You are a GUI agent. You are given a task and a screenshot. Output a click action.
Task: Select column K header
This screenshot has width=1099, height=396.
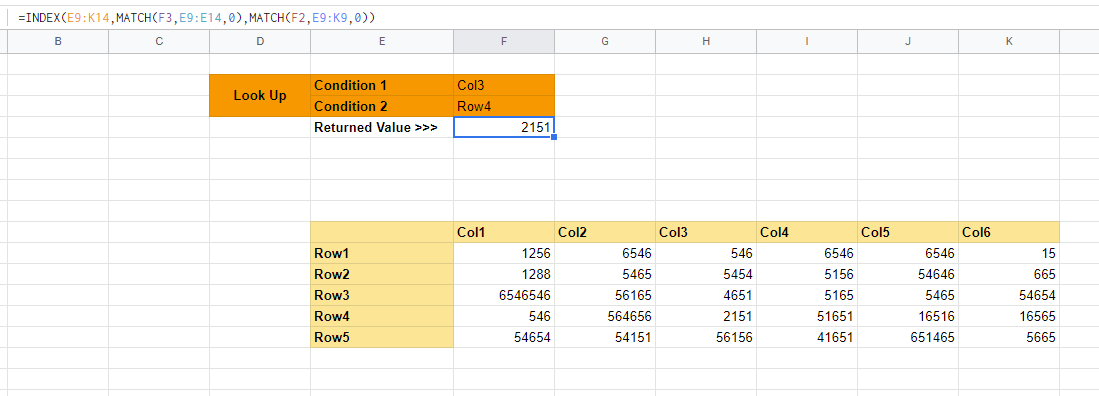coord(1009,41)
